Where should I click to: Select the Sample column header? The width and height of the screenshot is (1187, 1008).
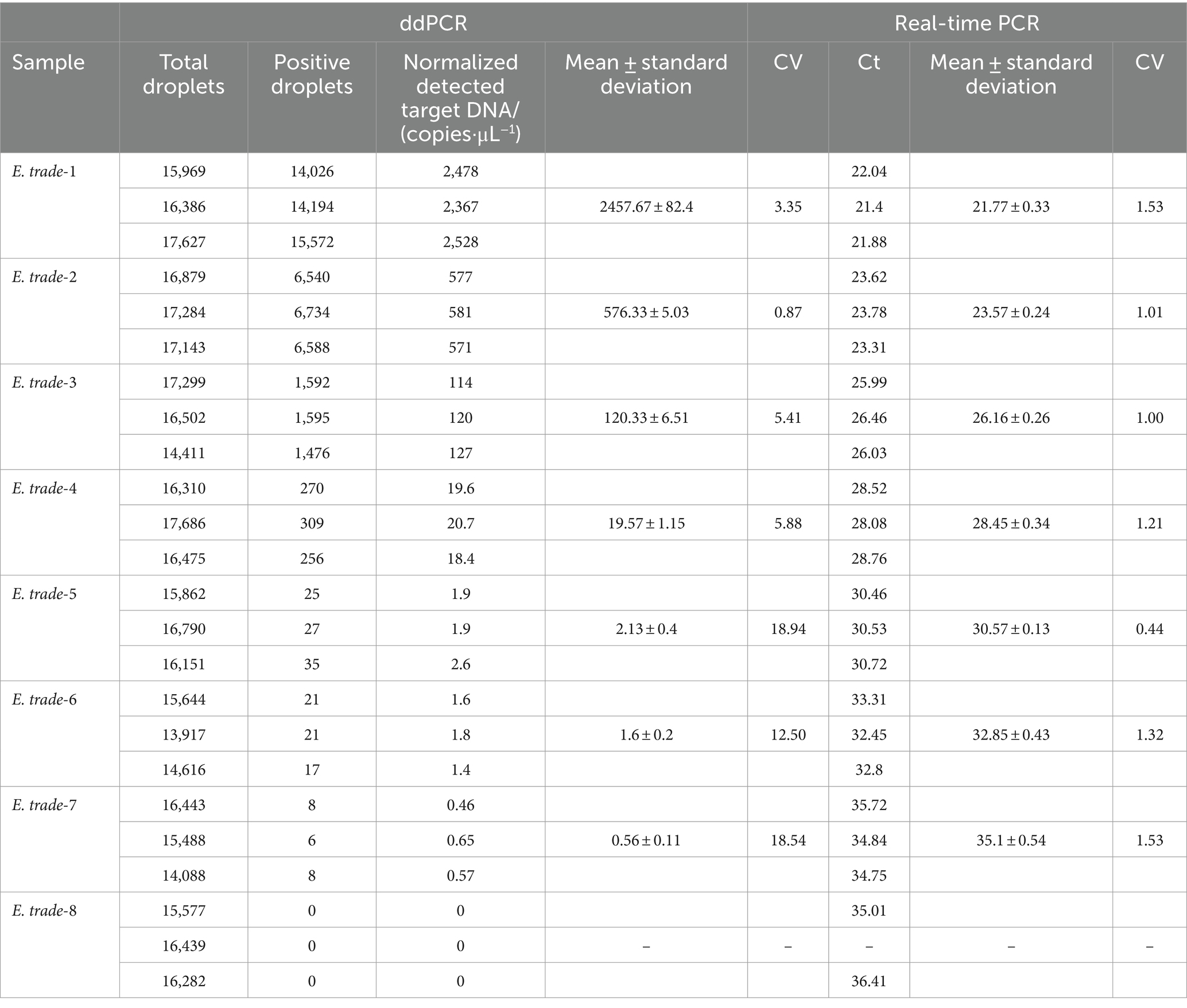(x=48, y=63)
